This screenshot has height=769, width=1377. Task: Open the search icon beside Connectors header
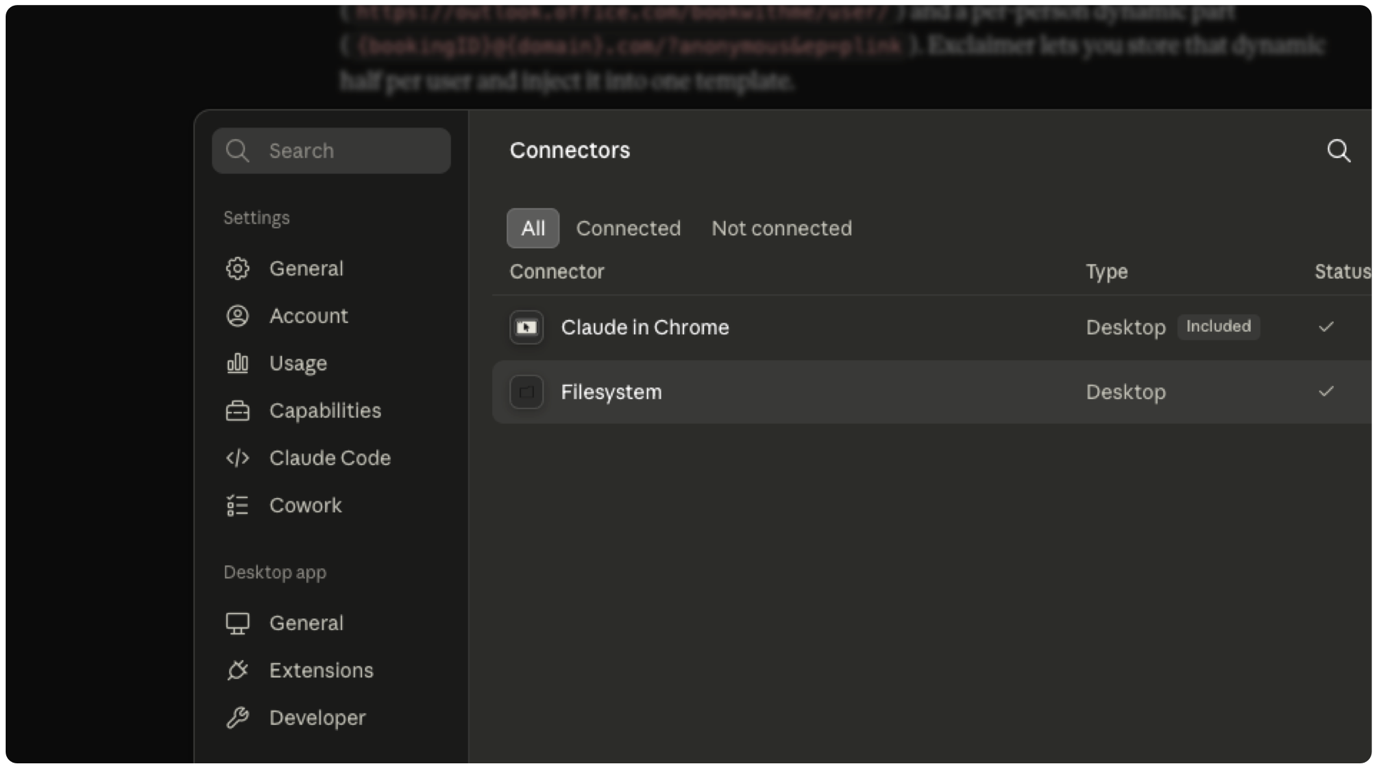click(x=1338, y=151)
